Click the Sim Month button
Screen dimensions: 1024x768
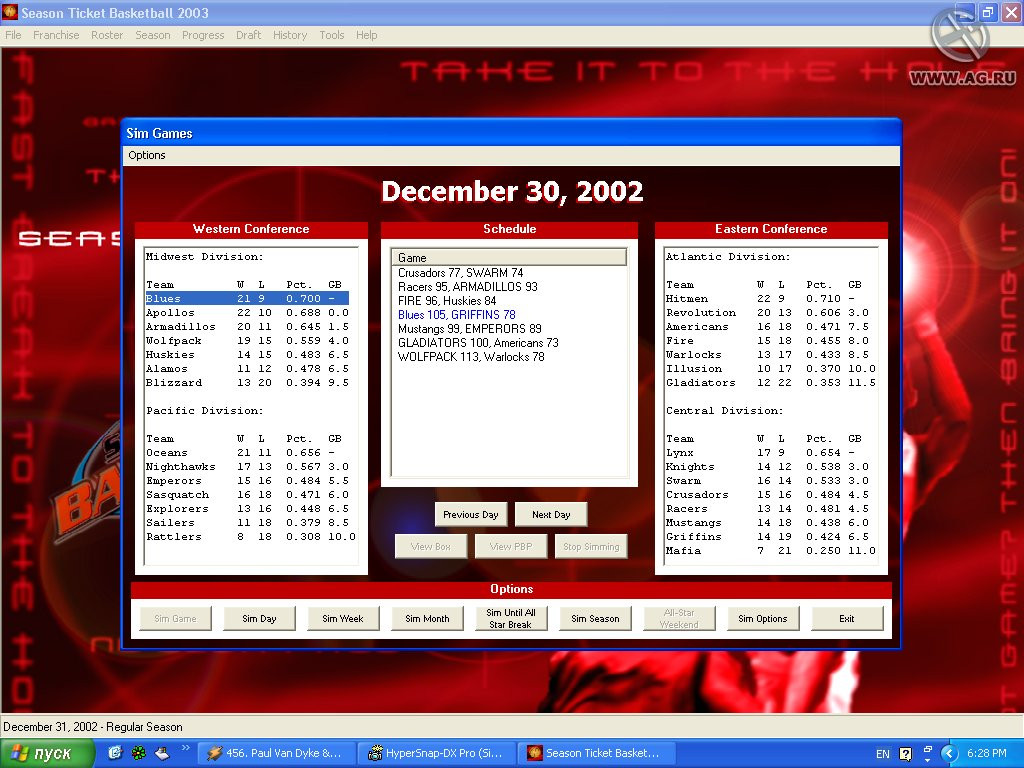[x=427, y=618]
